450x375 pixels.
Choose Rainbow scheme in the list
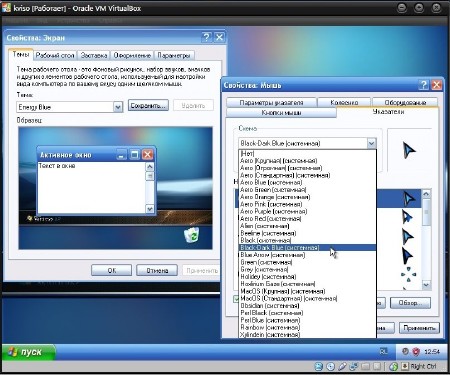tap(307, 327)
